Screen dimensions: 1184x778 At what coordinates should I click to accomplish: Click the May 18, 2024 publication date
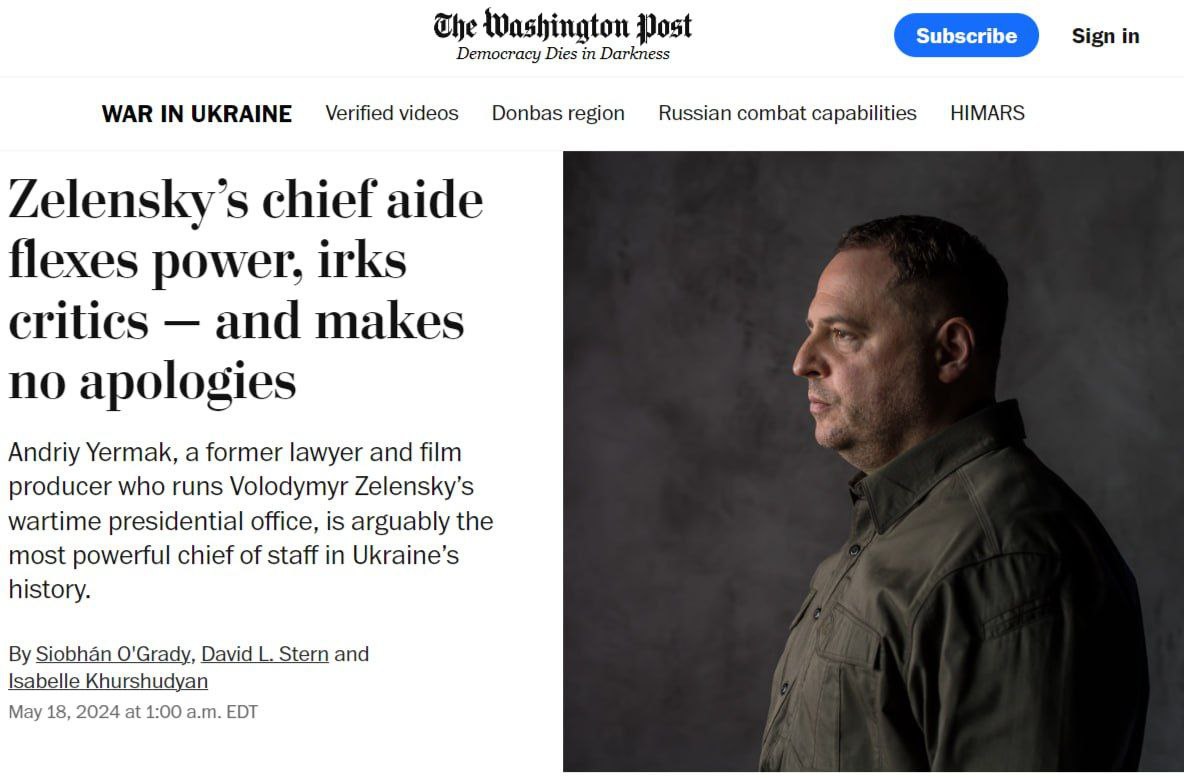pyautogui.click(x=133, y=712)
